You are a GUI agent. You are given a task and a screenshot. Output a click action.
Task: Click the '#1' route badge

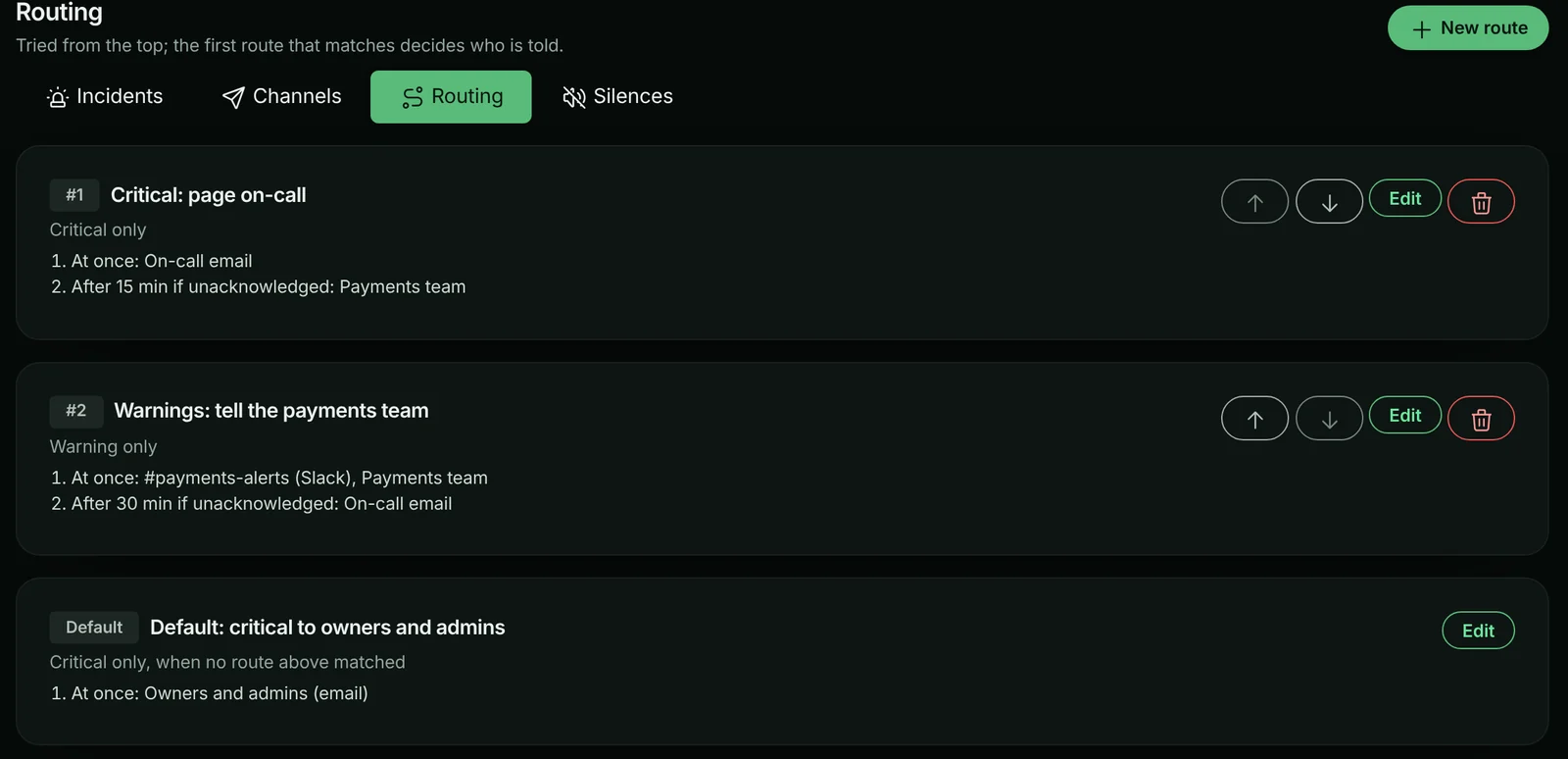point(75,195)
